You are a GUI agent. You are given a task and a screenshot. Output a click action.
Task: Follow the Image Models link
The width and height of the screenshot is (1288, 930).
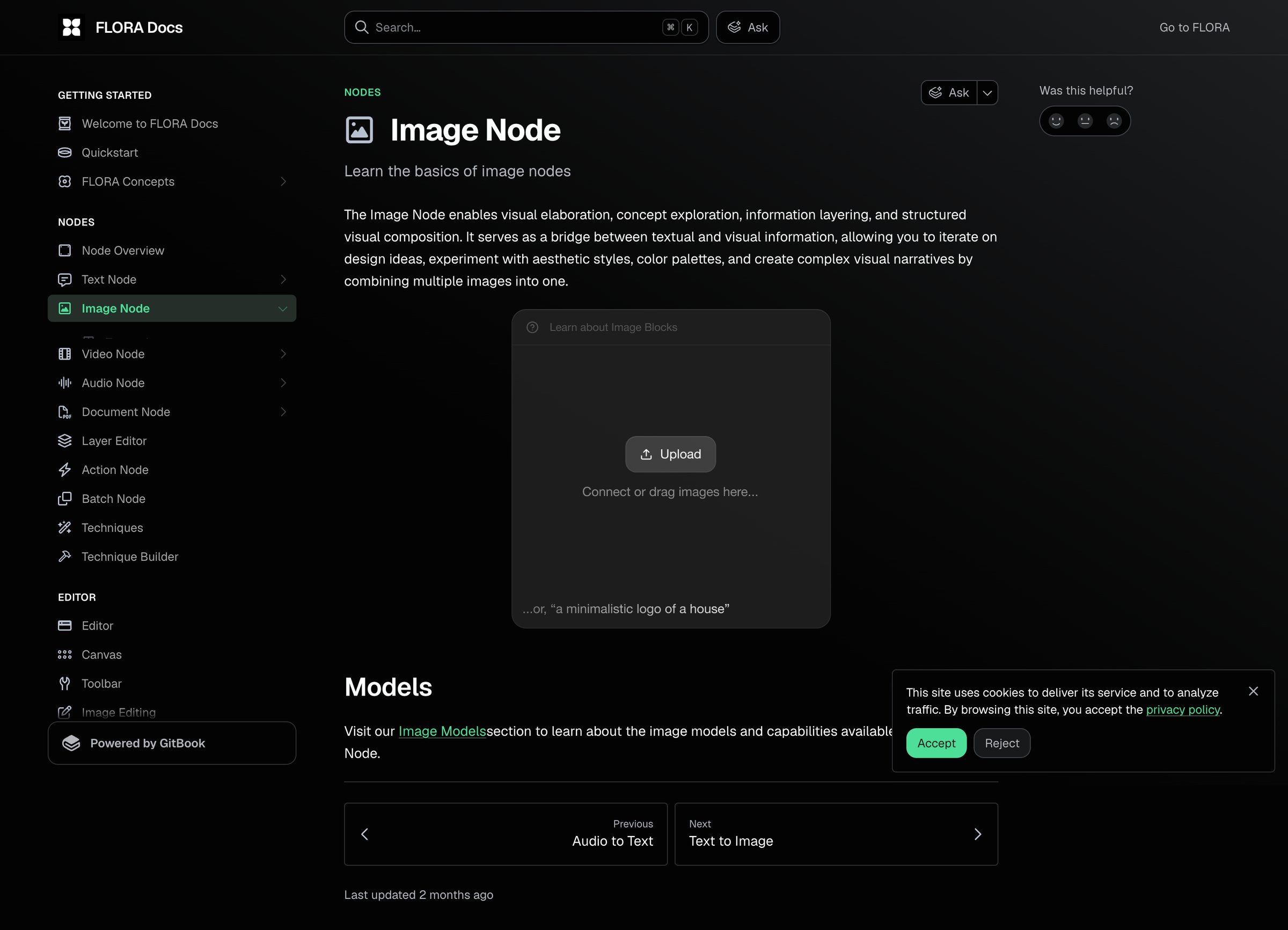[442, 731]
